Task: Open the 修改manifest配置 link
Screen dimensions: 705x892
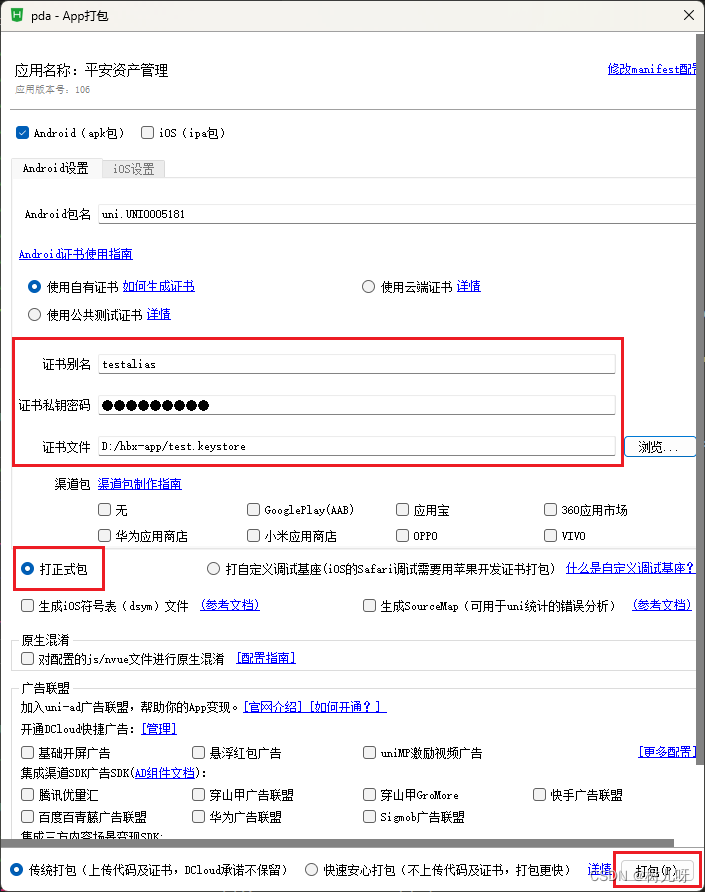Action: coord(652,69)
